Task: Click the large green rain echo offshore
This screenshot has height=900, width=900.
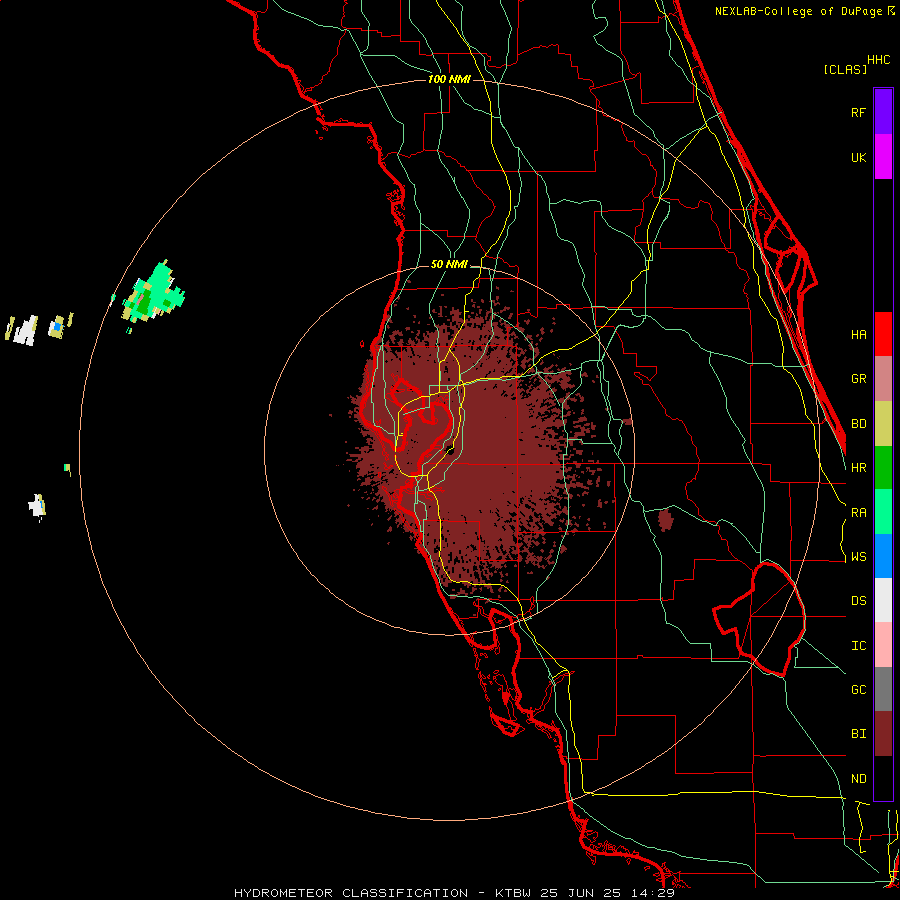Action: coord(153,293)
